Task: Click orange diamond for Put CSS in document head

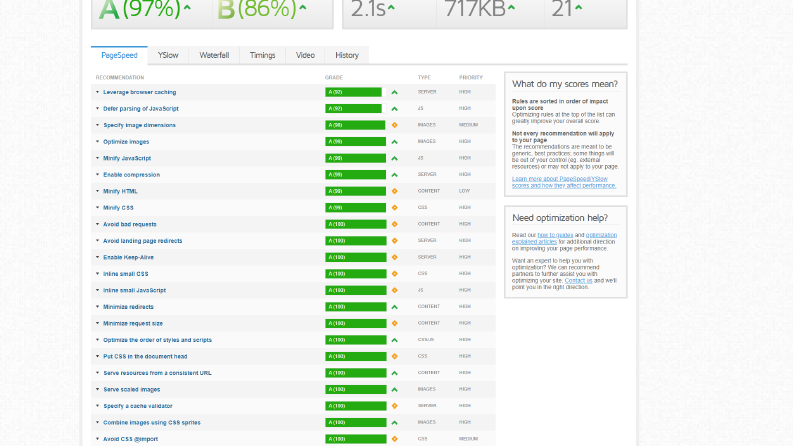Action: pyautogui.click(x=394, y=356)
